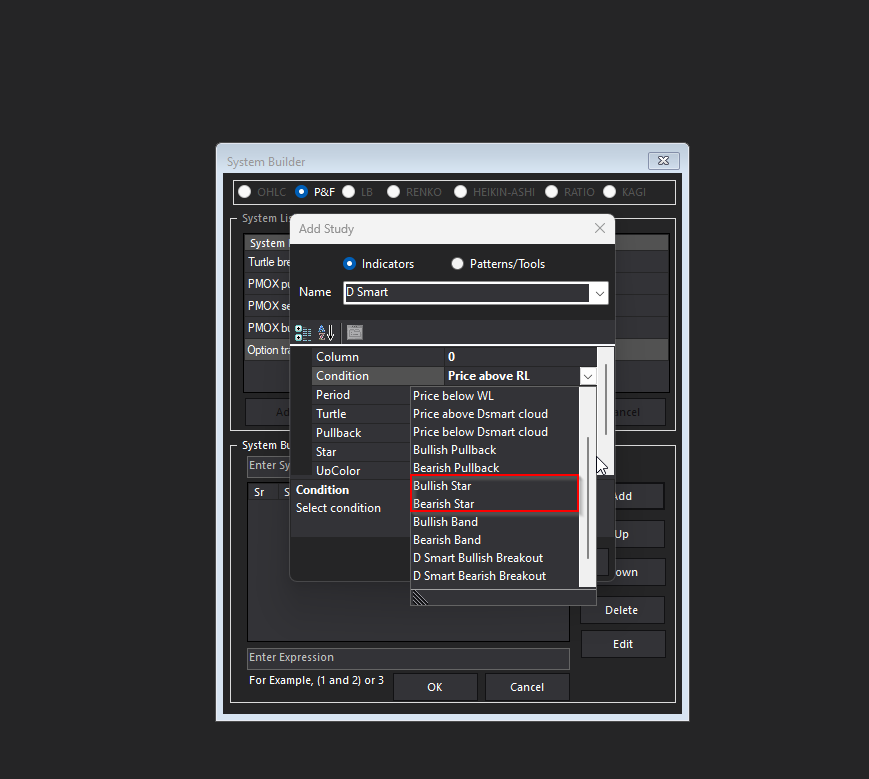Click the Enter Expression input field
The image size is (869, 779).
408,657
